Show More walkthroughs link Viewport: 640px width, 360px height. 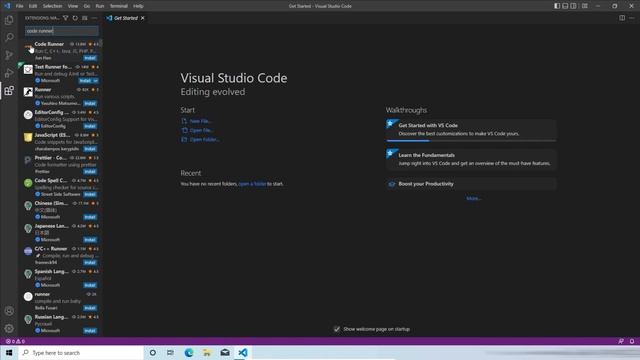pyautogui.click(x=474, y=198)
